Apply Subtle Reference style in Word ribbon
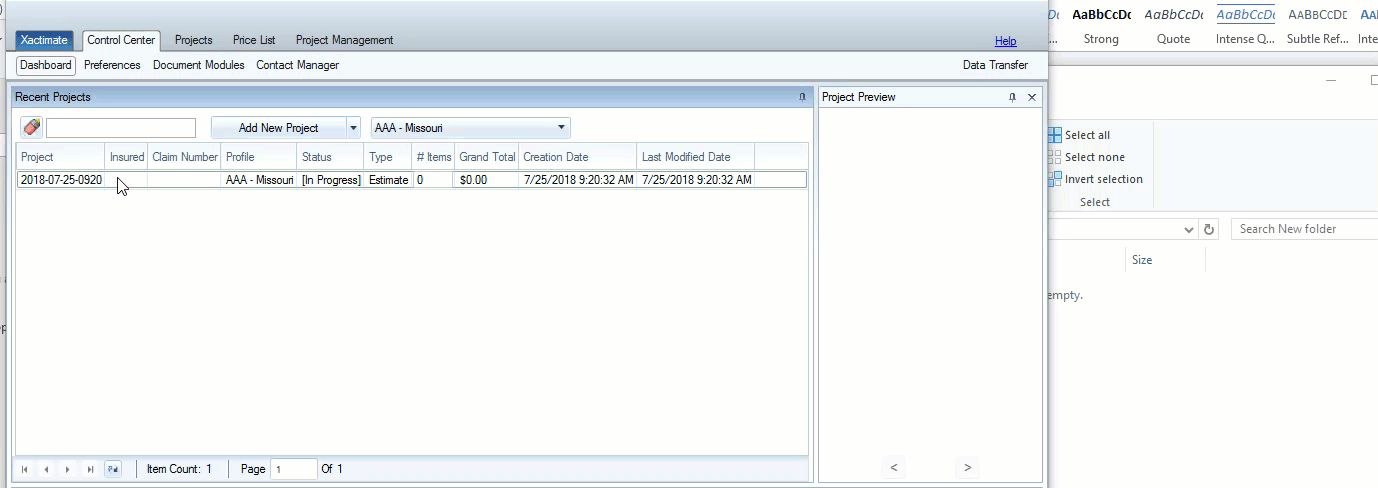 click(1317, 27)
